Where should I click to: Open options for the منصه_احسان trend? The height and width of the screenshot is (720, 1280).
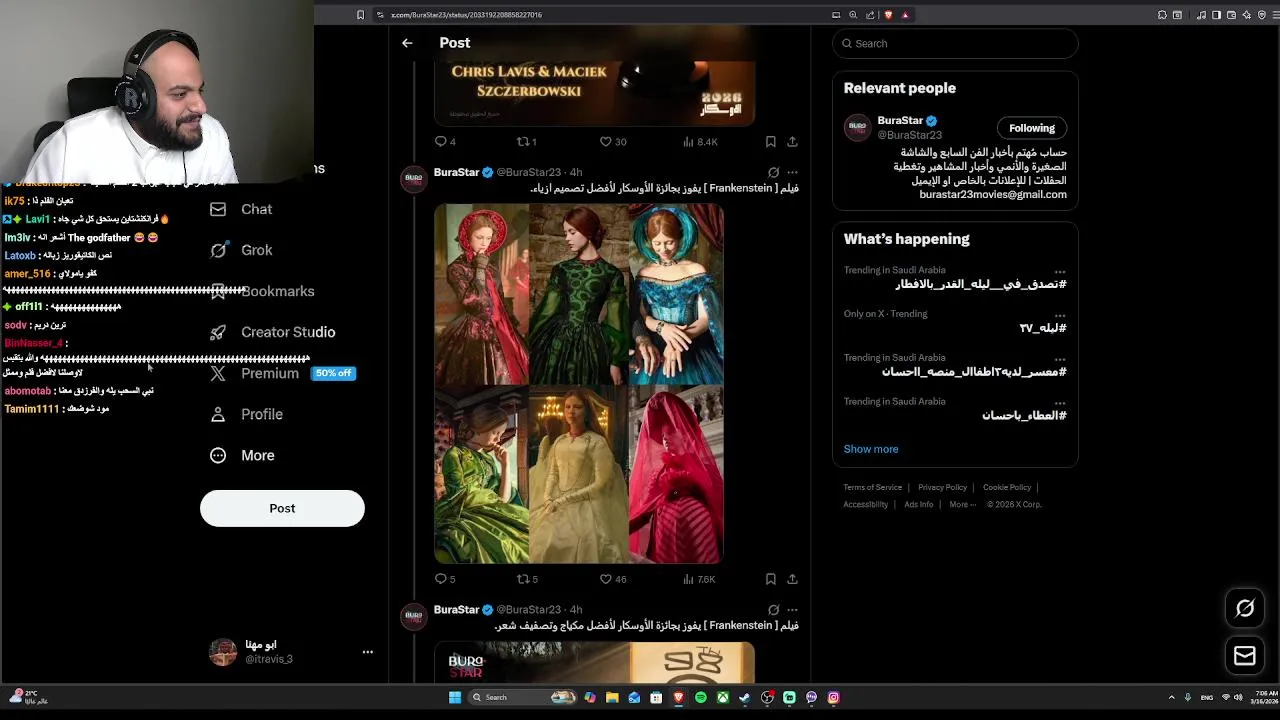click(x=1060, y=359)
